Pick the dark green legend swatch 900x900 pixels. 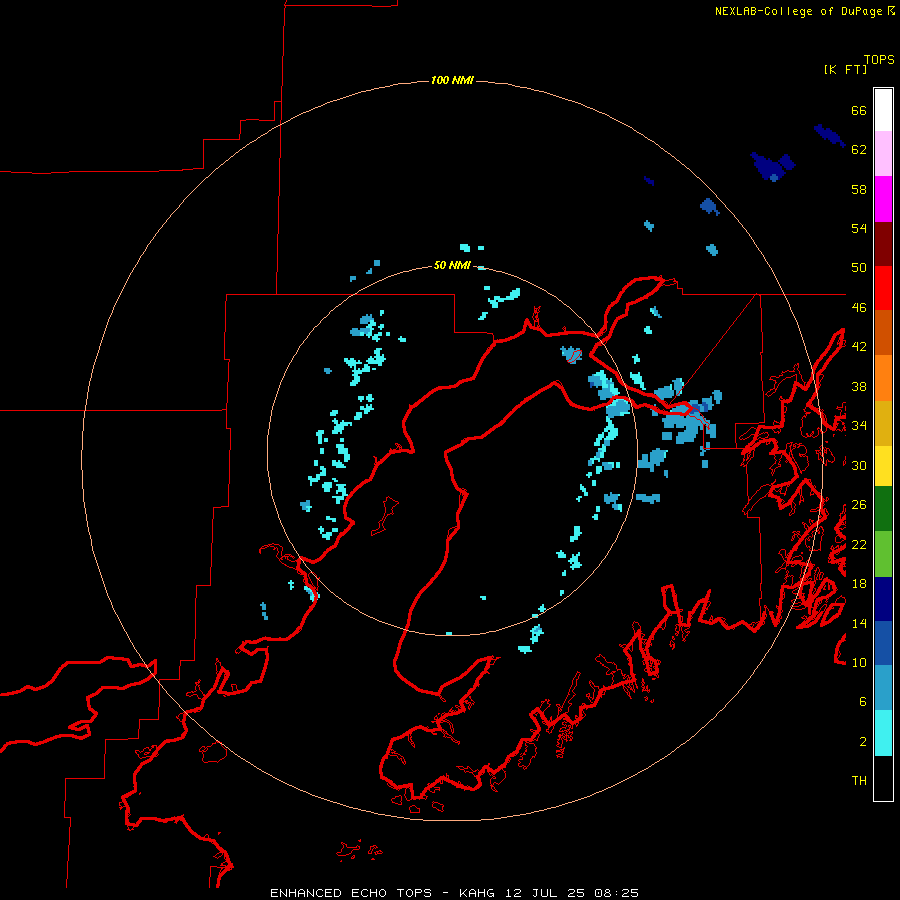883,509
